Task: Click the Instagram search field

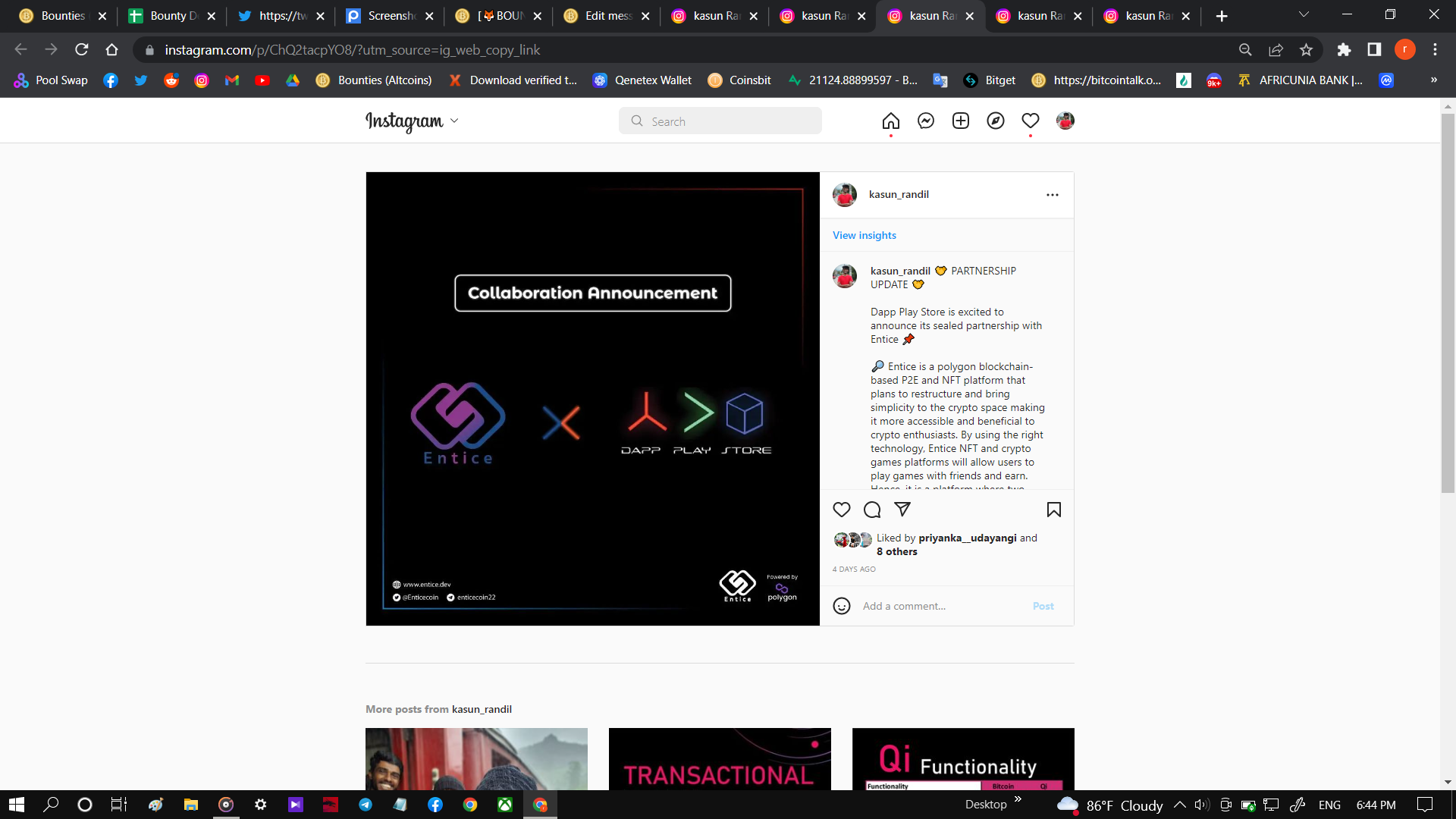Action: point(720,121)
